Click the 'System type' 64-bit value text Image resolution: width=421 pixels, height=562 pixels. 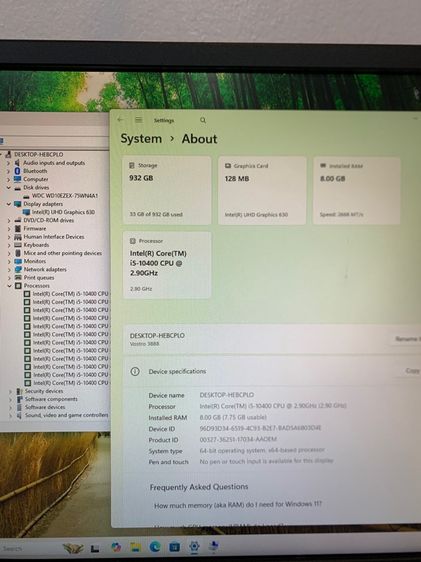262,450
